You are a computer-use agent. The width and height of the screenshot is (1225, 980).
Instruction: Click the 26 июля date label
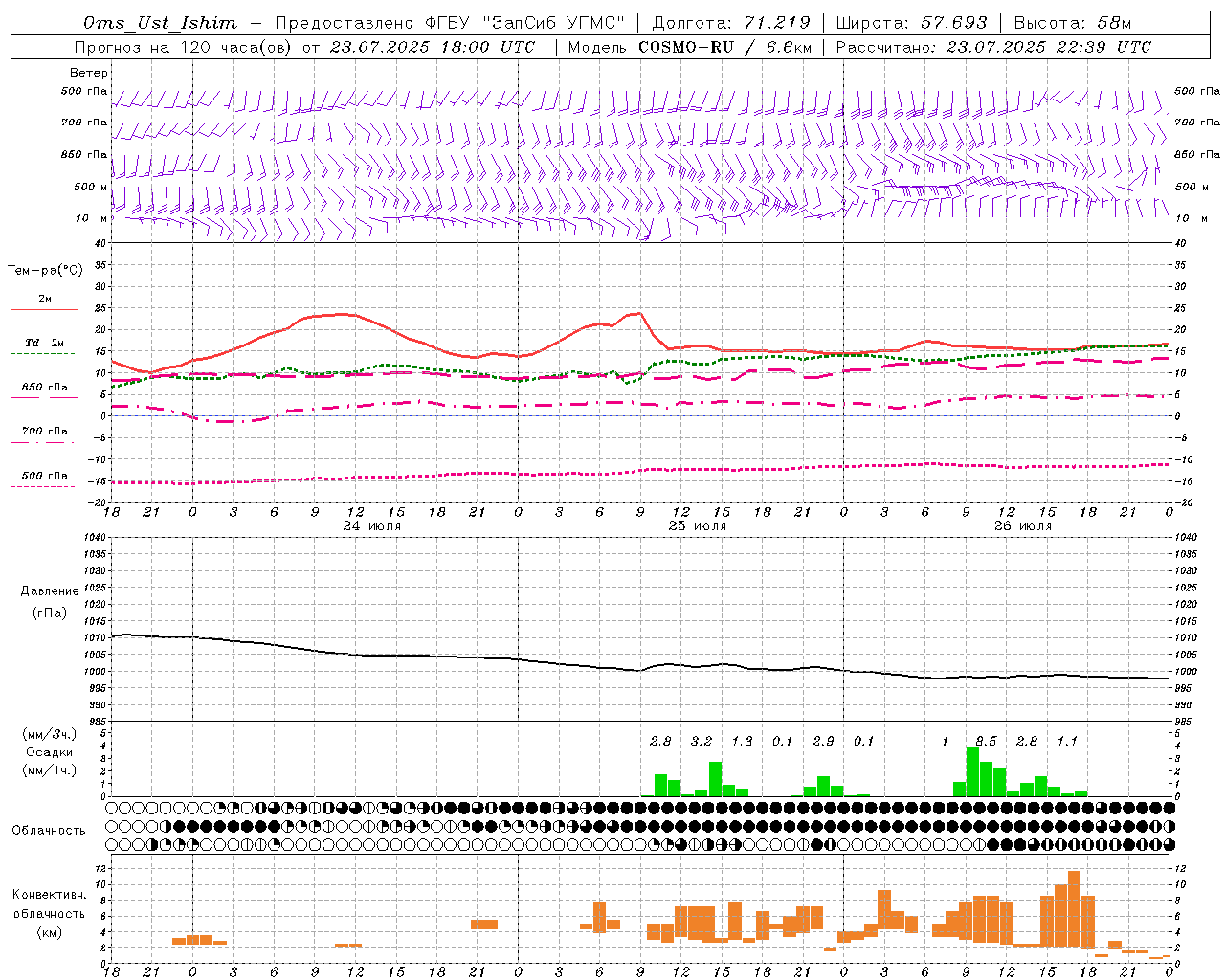1022,526
